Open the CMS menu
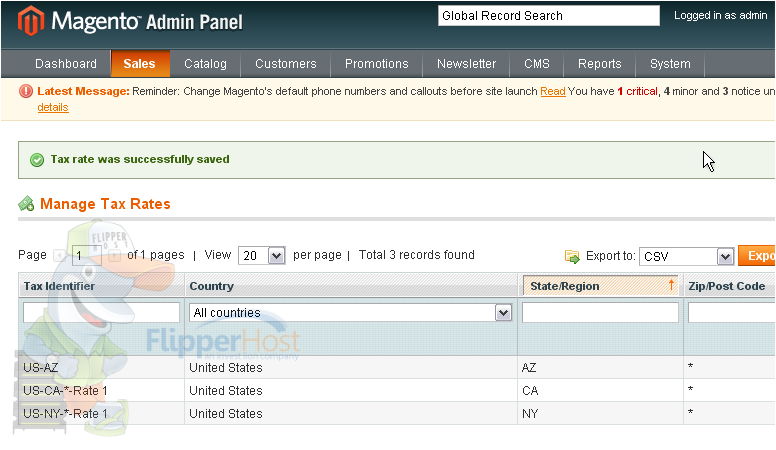The height and width of the screenshot is (450, 776). 537,64
